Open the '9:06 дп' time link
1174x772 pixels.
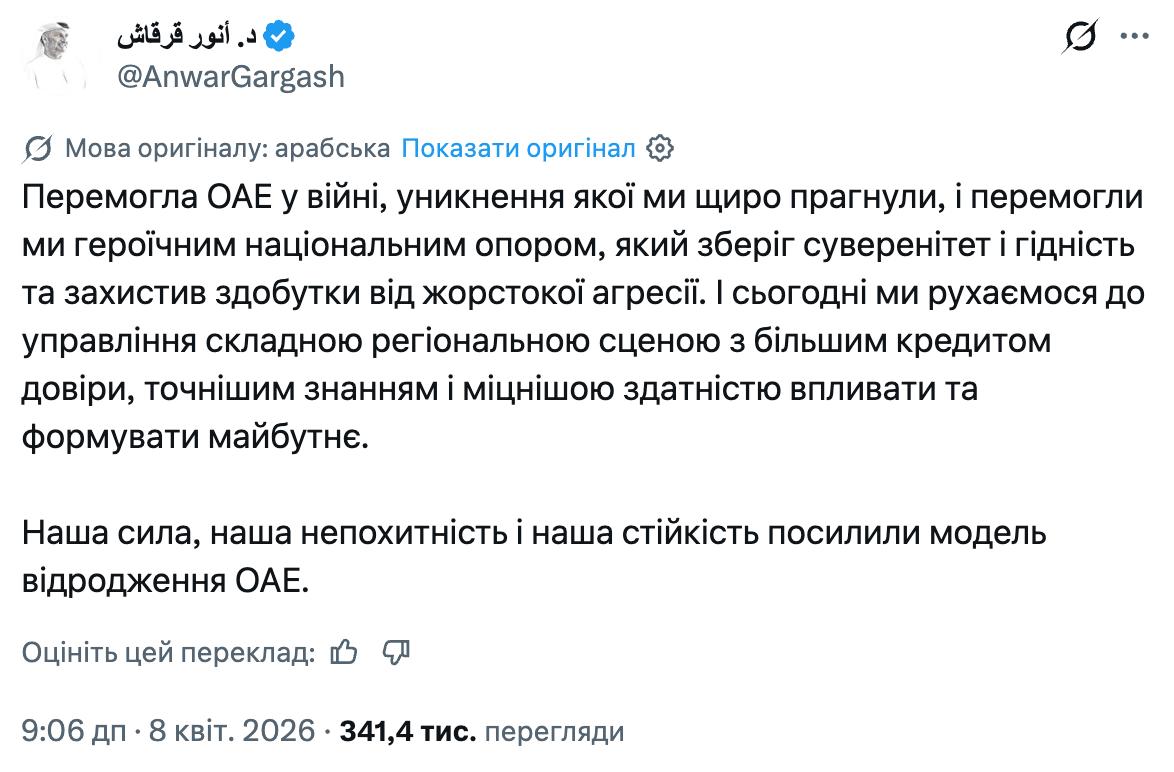tap(74, 731)
